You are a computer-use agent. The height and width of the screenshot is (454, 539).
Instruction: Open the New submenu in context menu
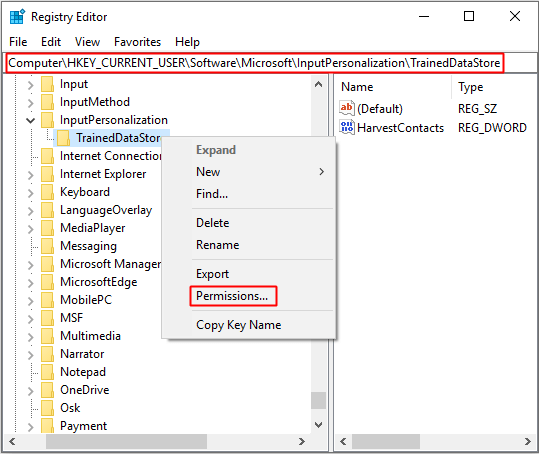pos(249,172)
